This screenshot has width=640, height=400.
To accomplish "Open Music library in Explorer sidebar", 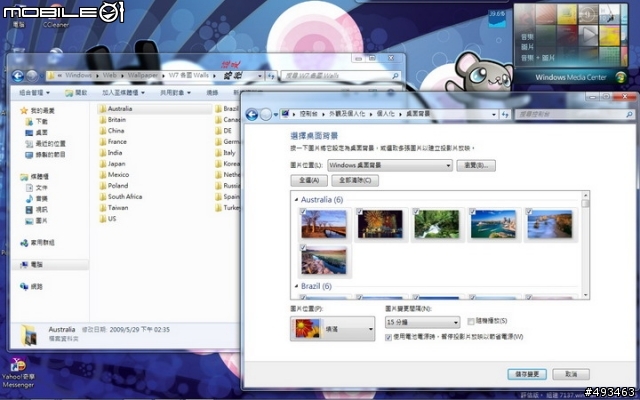I will point(37,199).
